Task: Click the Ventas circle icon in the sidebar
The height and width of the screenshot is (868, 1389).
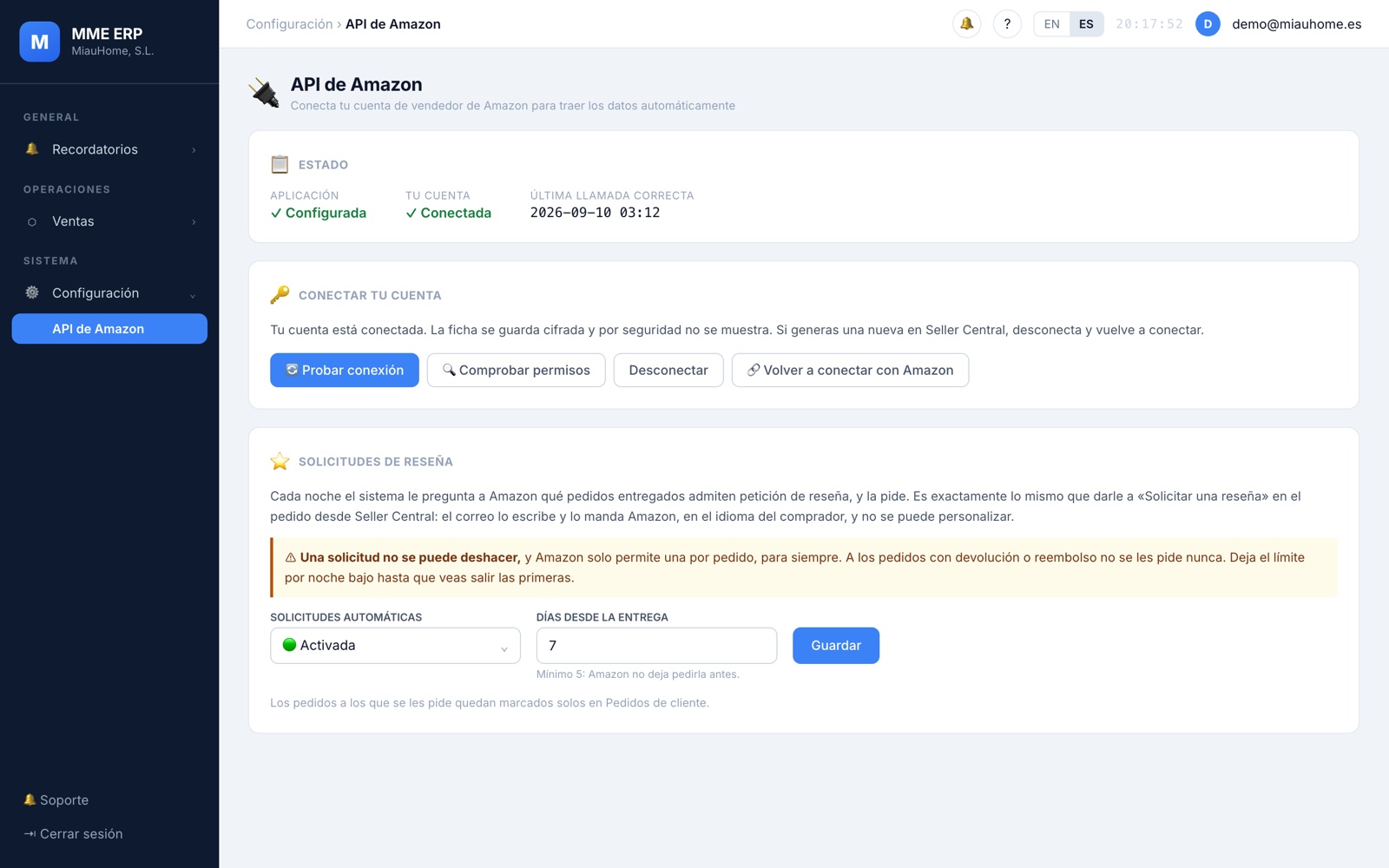Action: 32,221
